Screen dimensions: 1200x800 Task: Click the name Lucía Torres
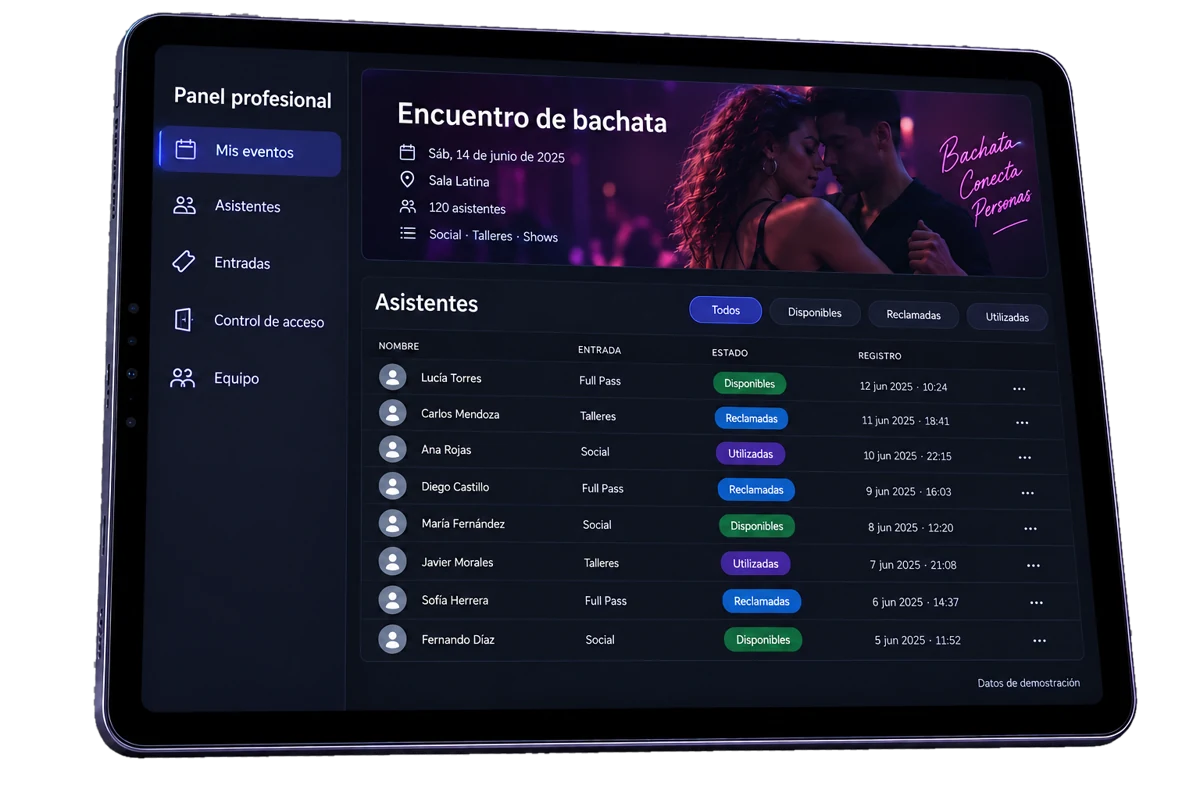(451, 378)
